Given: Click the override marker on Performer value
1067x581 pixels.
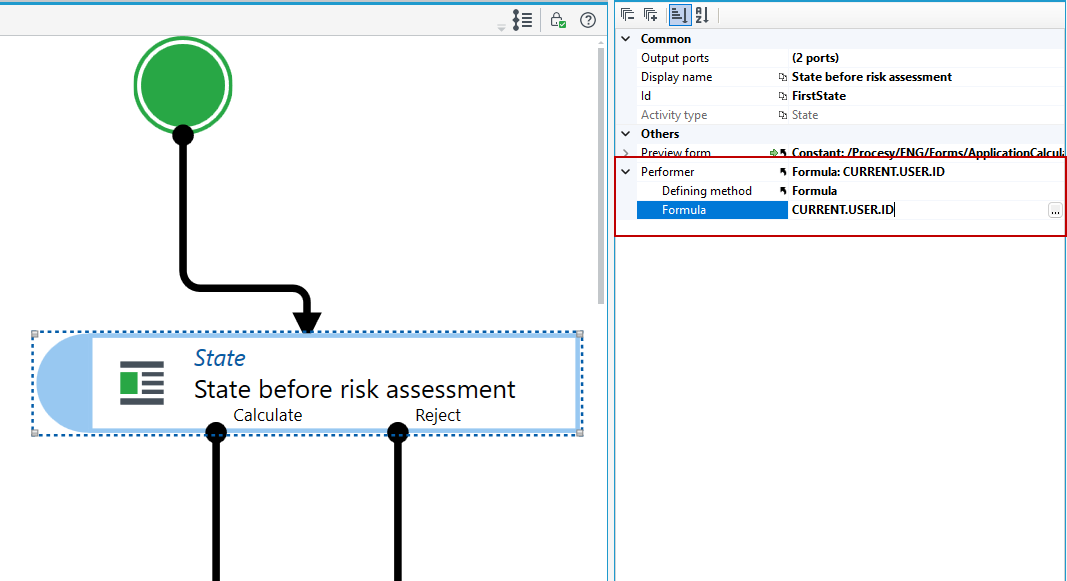Looking at the screenshot, I should [783, 172].
